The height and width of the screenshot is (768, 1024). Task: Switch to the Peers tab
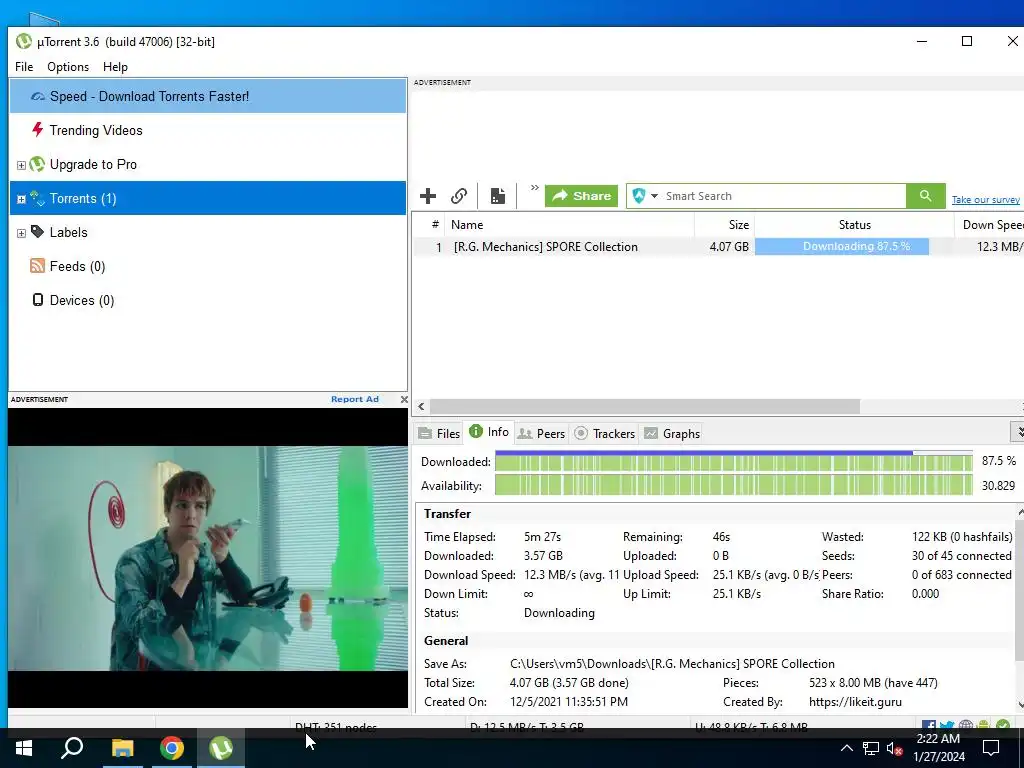point(541,434)
